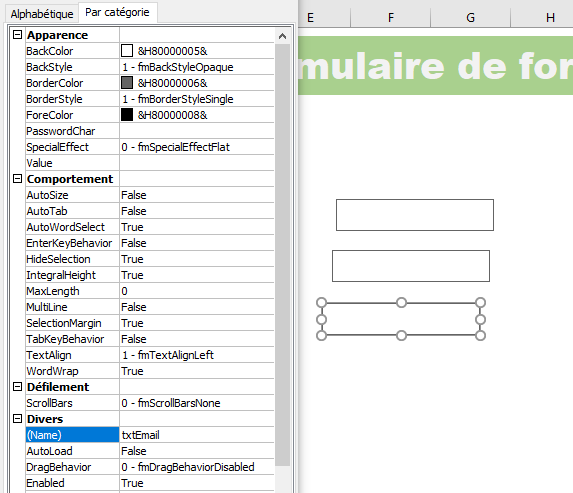Image resolution: width=573 pixels, height=493 pixels.
Task: Click the properties panel scrollbar thumb
Action: 282,255
